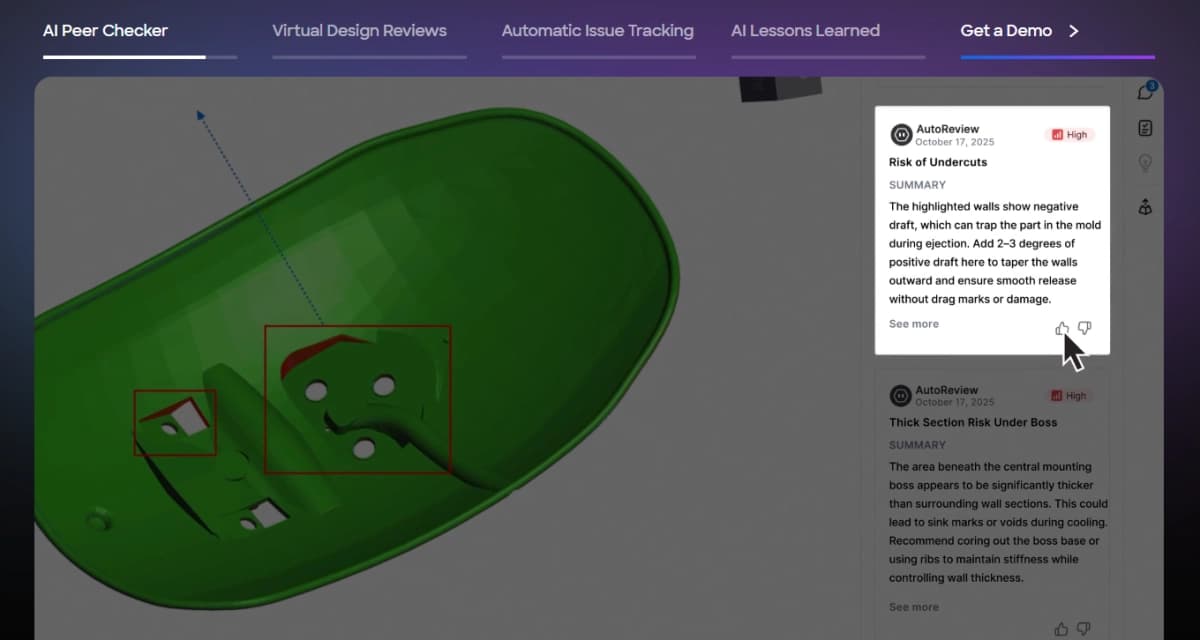The image size is (1200, 640).
Task: Expand See more on the Risk of Undercuts summary
Action: coord(913,323)
